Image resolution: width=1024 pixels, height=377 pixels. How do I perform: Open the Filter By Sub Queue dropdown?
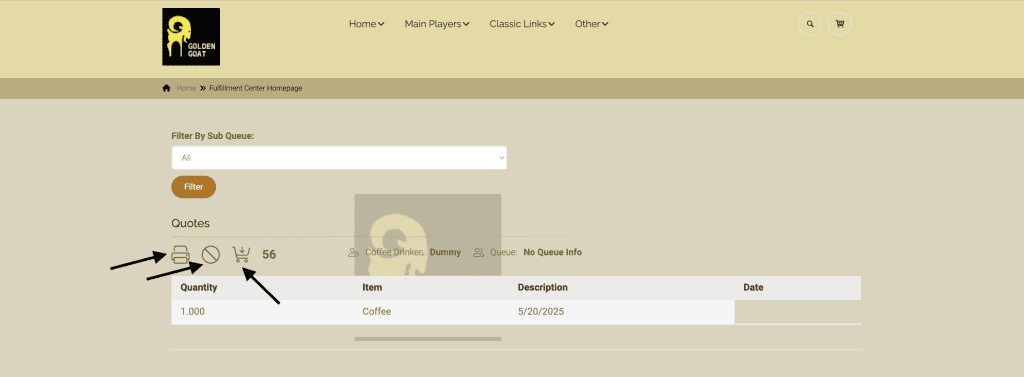pos(339,157)
